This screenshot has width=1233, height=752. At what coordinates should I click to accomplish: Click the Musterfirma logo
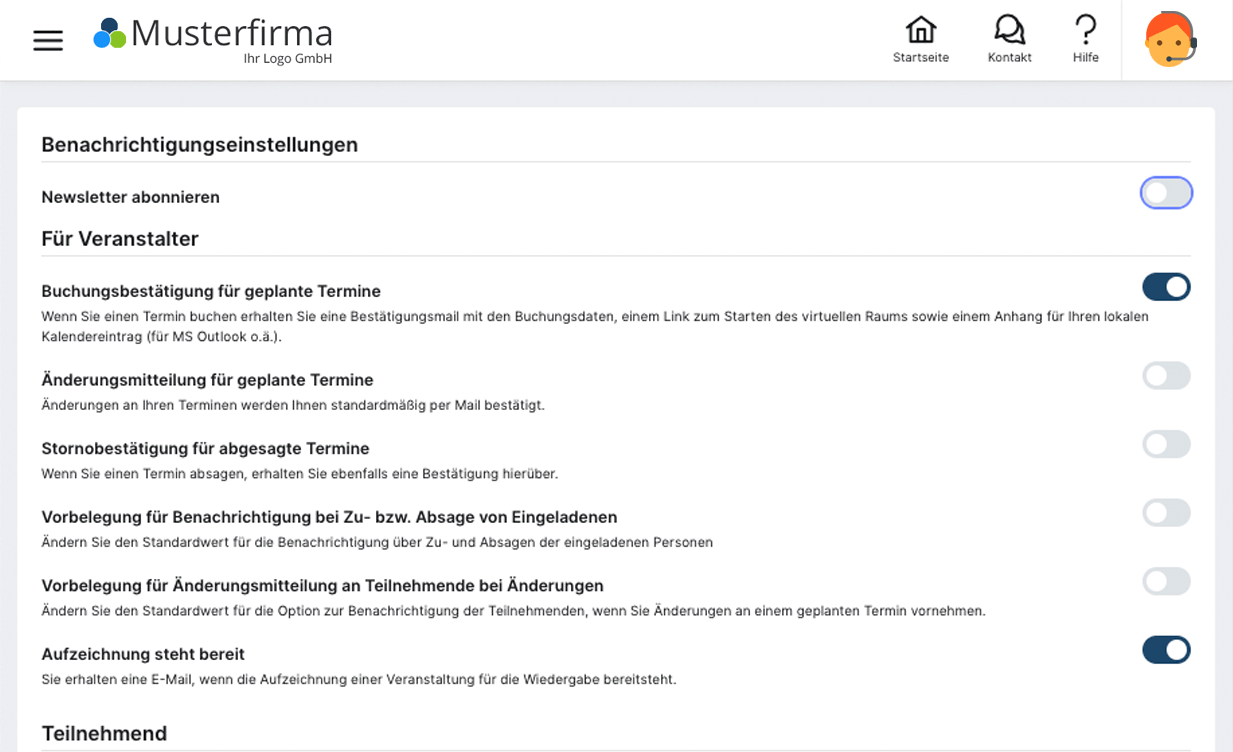coord(213,34)
